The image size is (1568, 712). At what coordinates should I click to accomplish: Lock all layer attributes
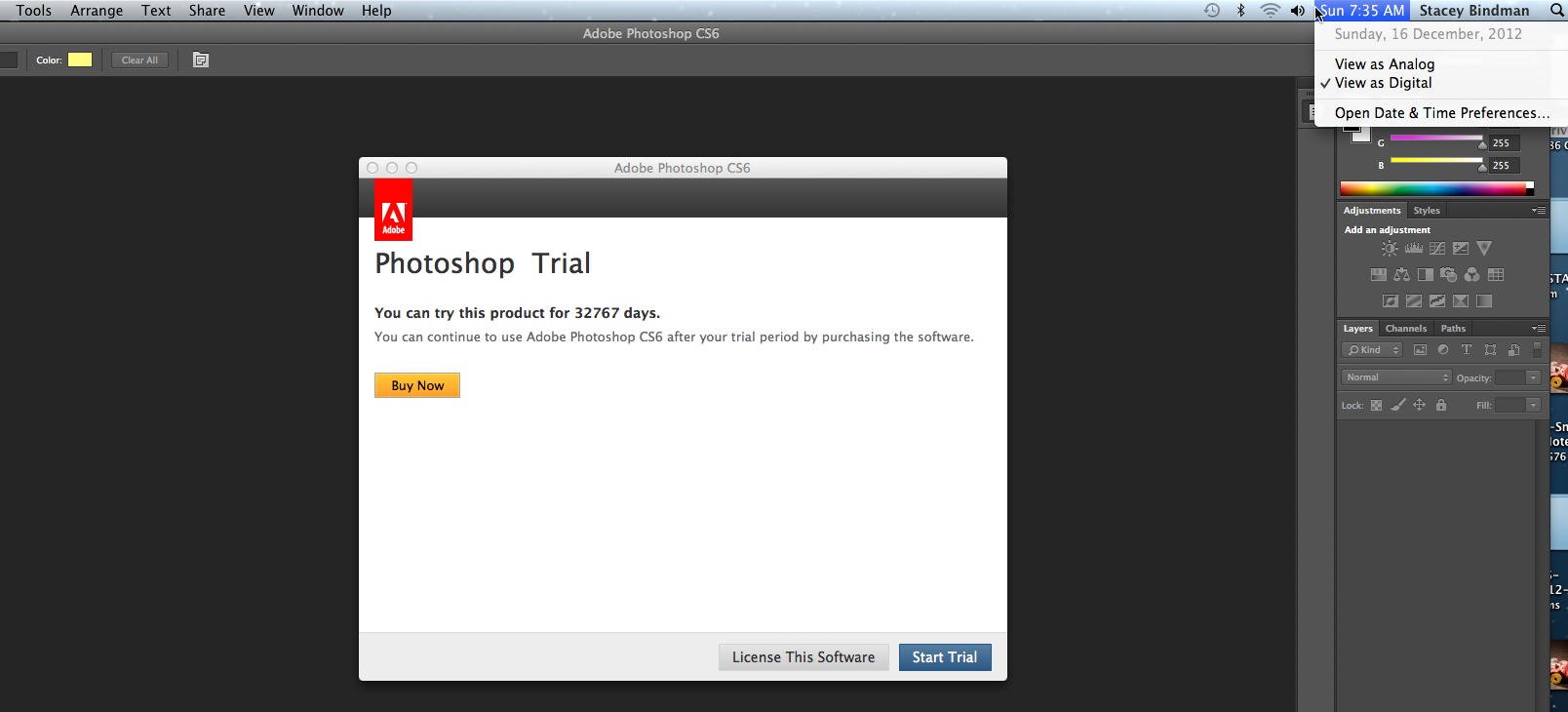pos(1441,405)
